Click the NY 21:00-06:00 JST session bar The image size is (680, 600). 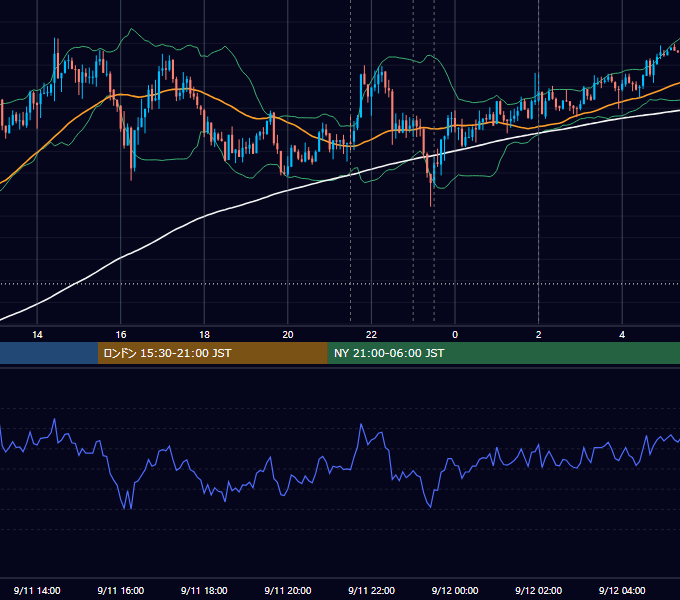(x=503, y=353)
